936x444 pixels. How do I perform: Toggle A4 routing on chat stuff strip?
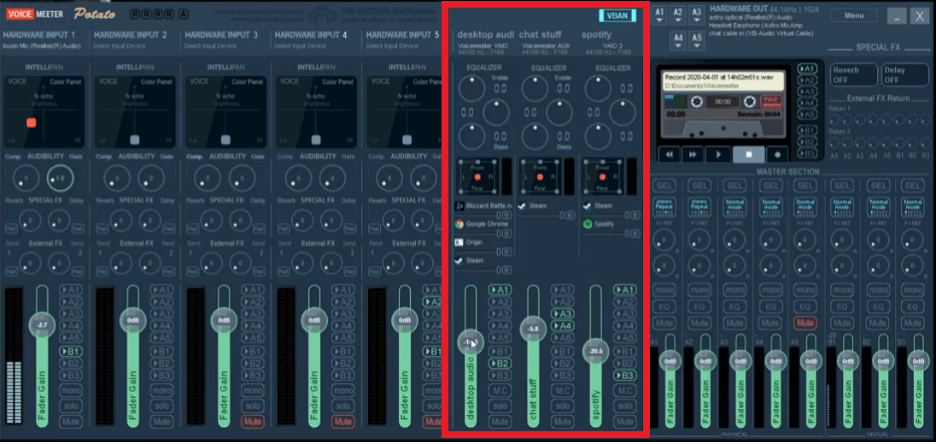tap(563, 326)
